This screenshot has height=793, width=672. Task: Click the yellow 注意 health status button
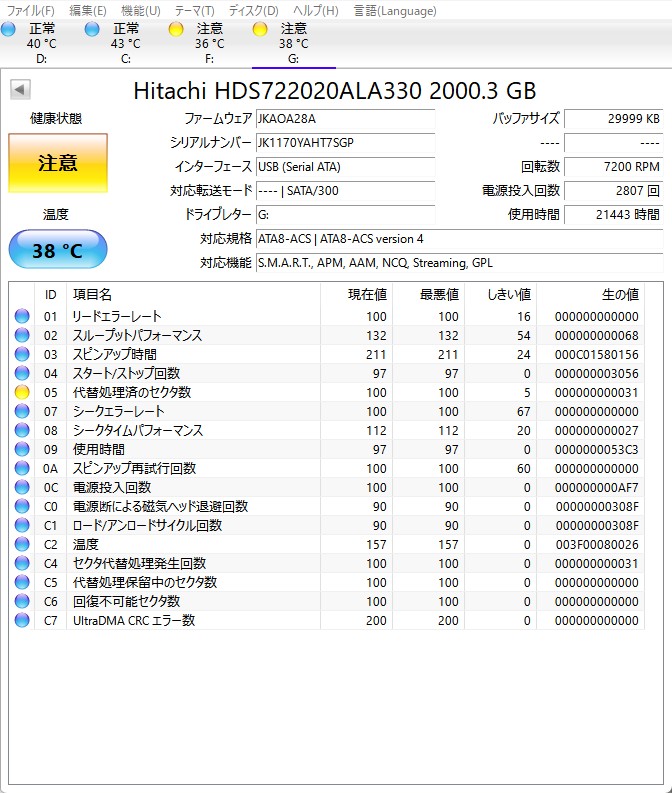pyautogui.click(x=58, y=162)
